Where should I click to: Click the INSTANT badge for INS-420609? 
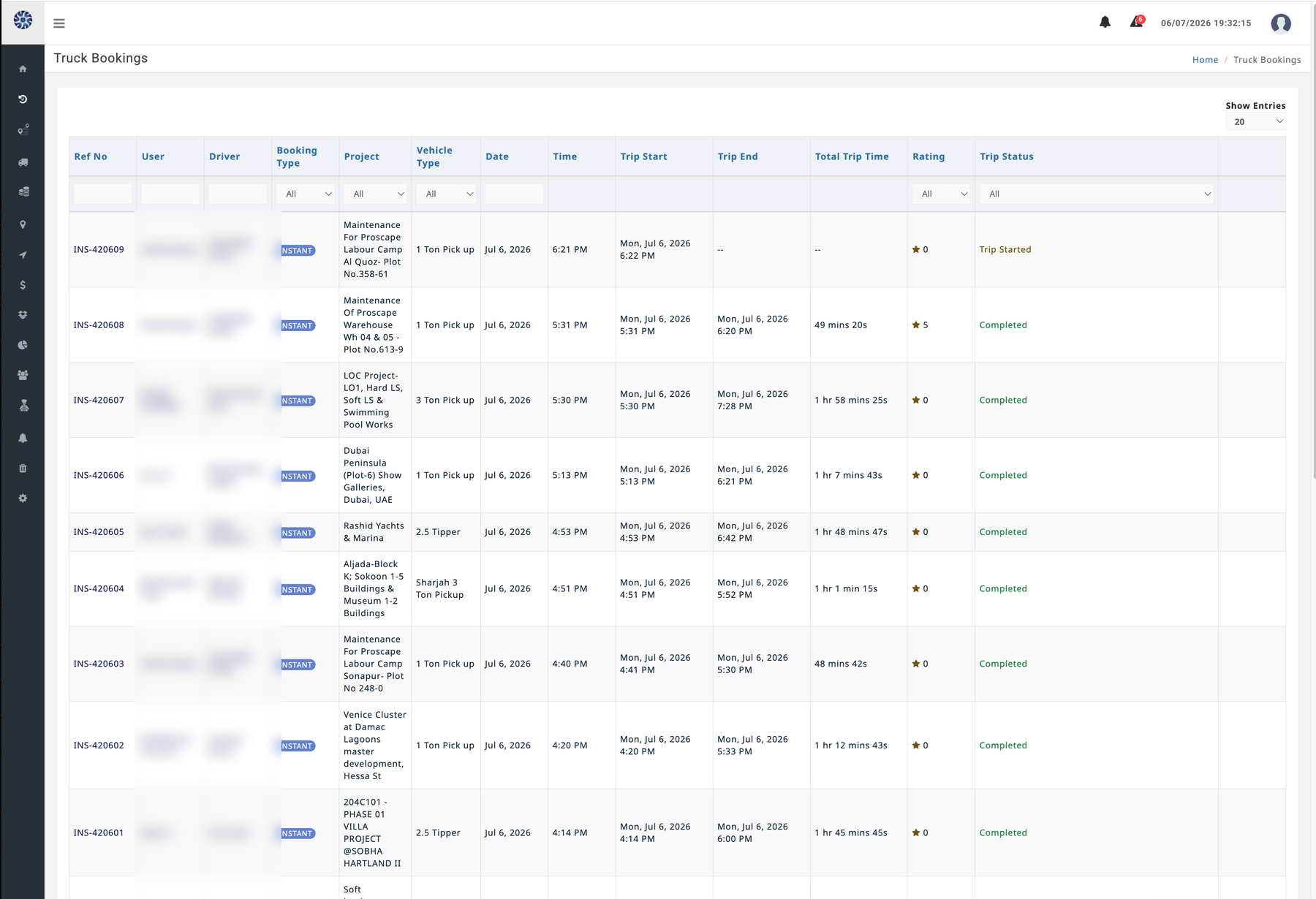pos(298,250)
